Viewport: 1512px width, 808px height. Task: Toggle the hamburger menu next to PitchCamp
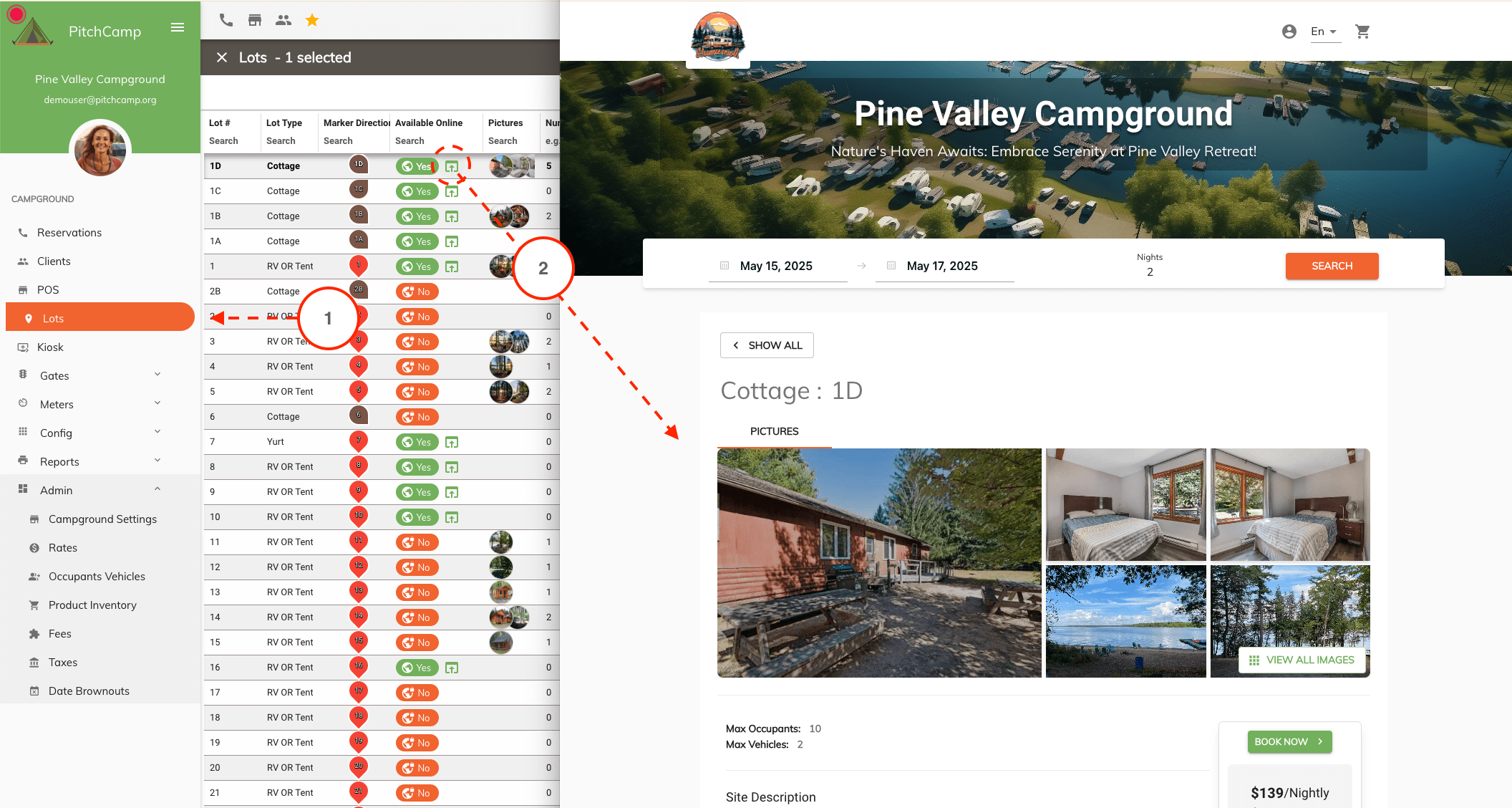point(178,27)
